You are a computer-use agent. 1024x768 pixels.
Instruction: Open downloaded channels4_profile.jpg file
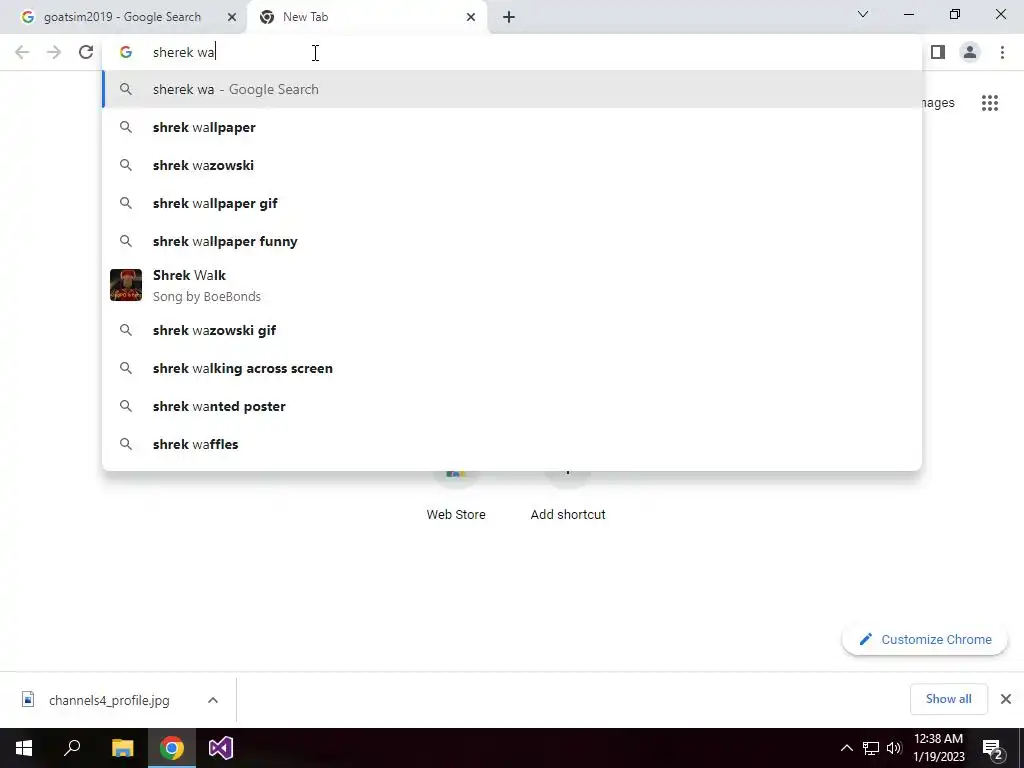tap(108, 700)
